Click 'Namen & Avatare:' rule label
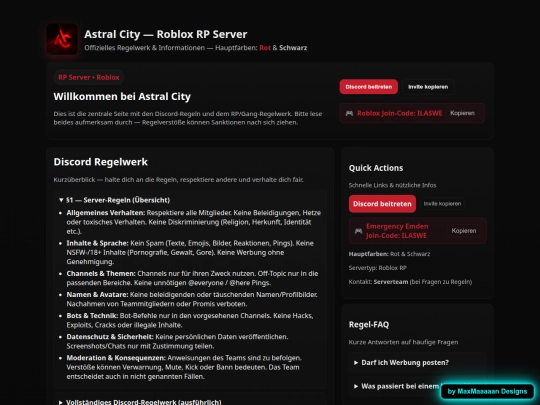 pos(97,295)
